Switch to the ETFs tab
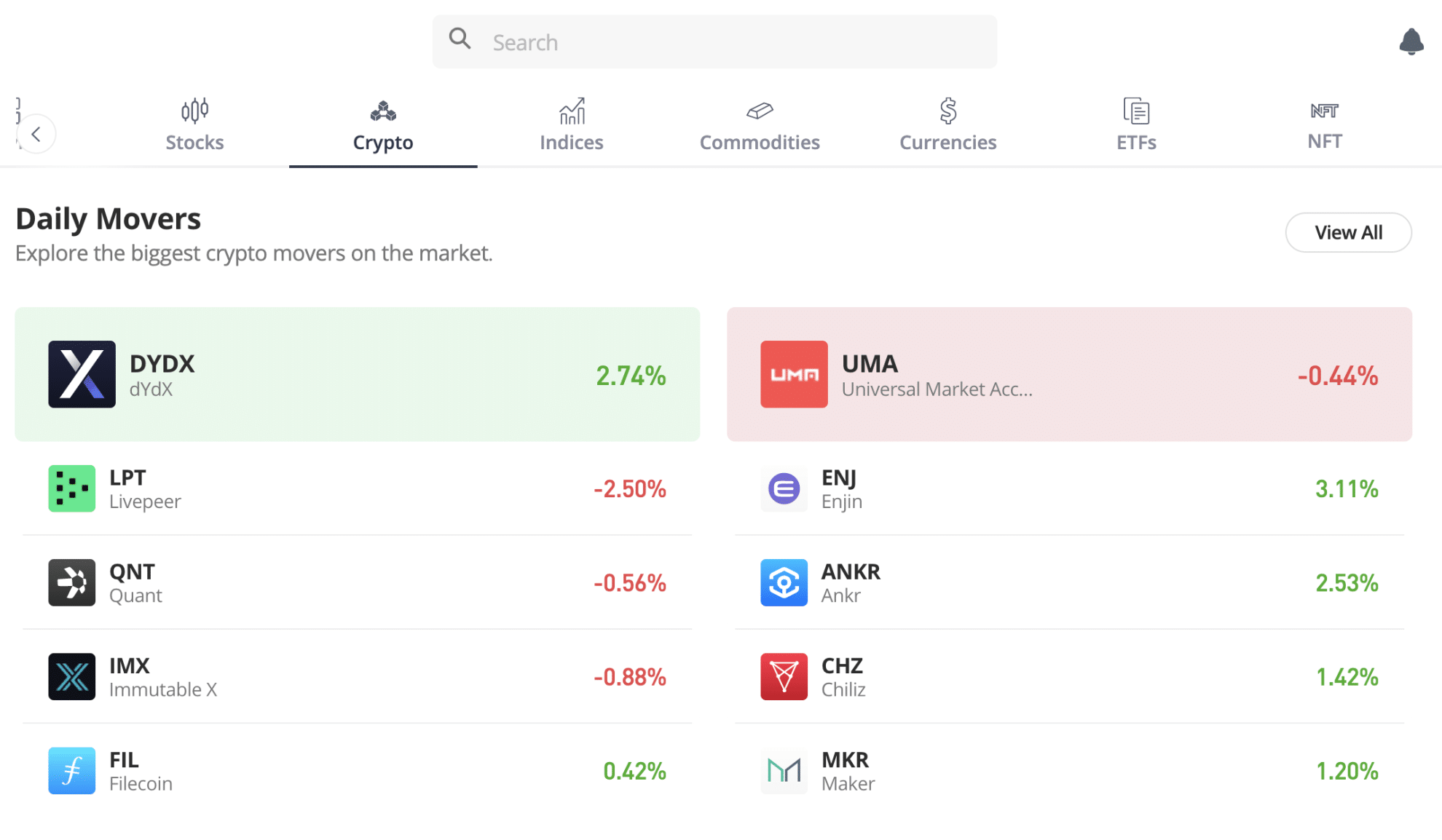1442x840 pixels. click(1136, 126)
